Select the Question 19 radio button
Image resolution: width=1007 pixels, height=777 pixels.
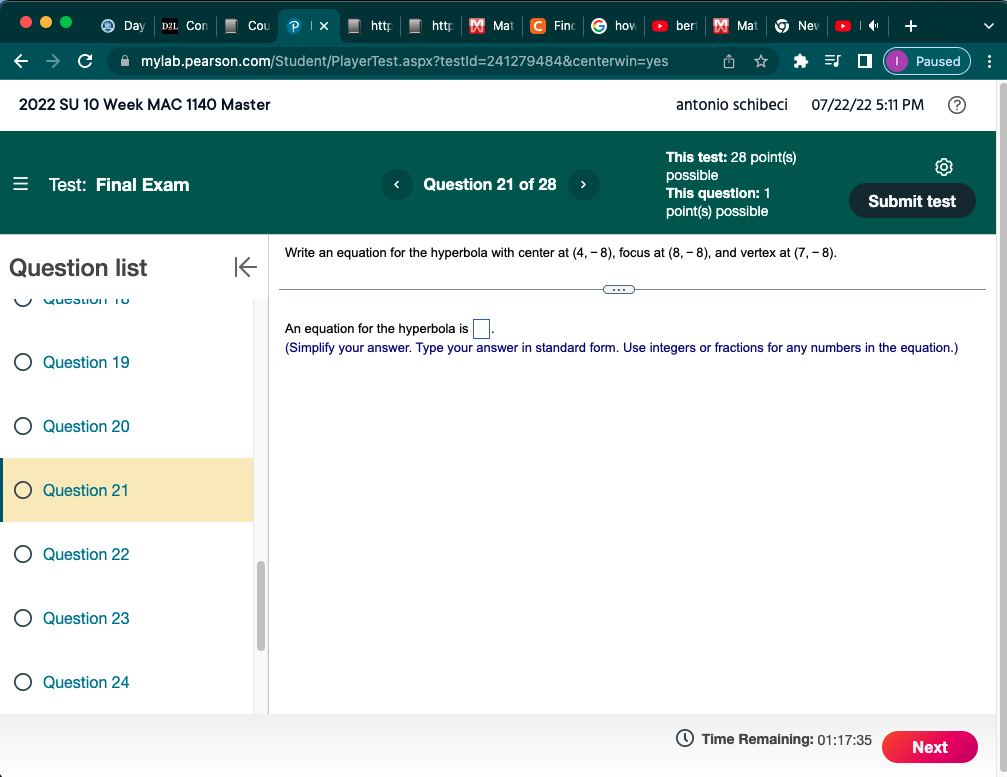click(23, 362)
